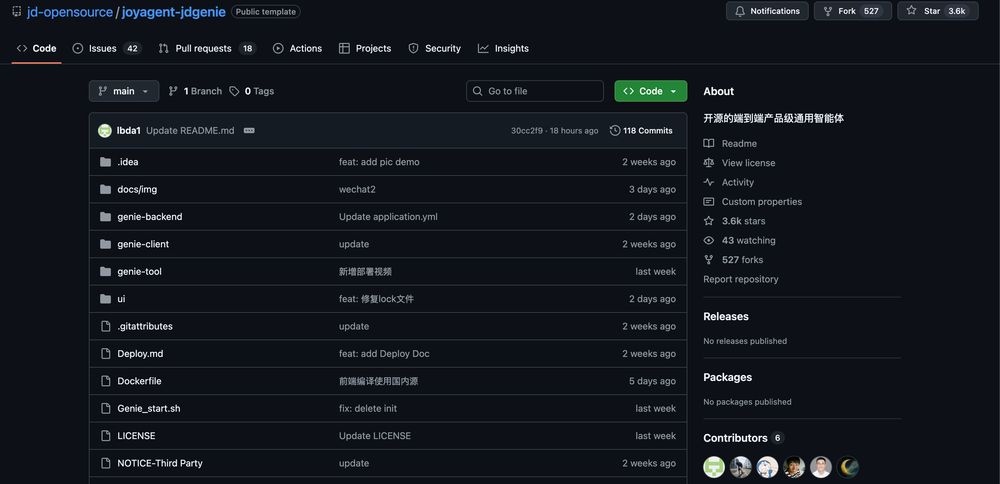
Task: View the Insights tab
Action: tap(503, 48)
